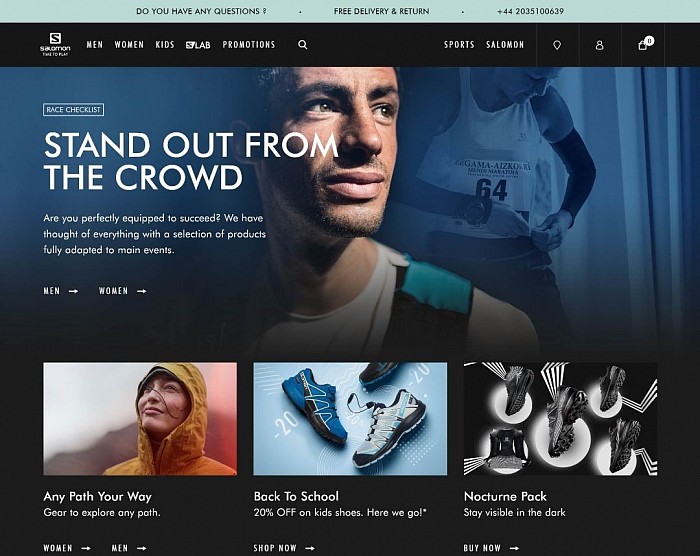This screenshot has width=700, height=556.
Task: Select the Nocturne Pack product image
Action: (560, 419)
